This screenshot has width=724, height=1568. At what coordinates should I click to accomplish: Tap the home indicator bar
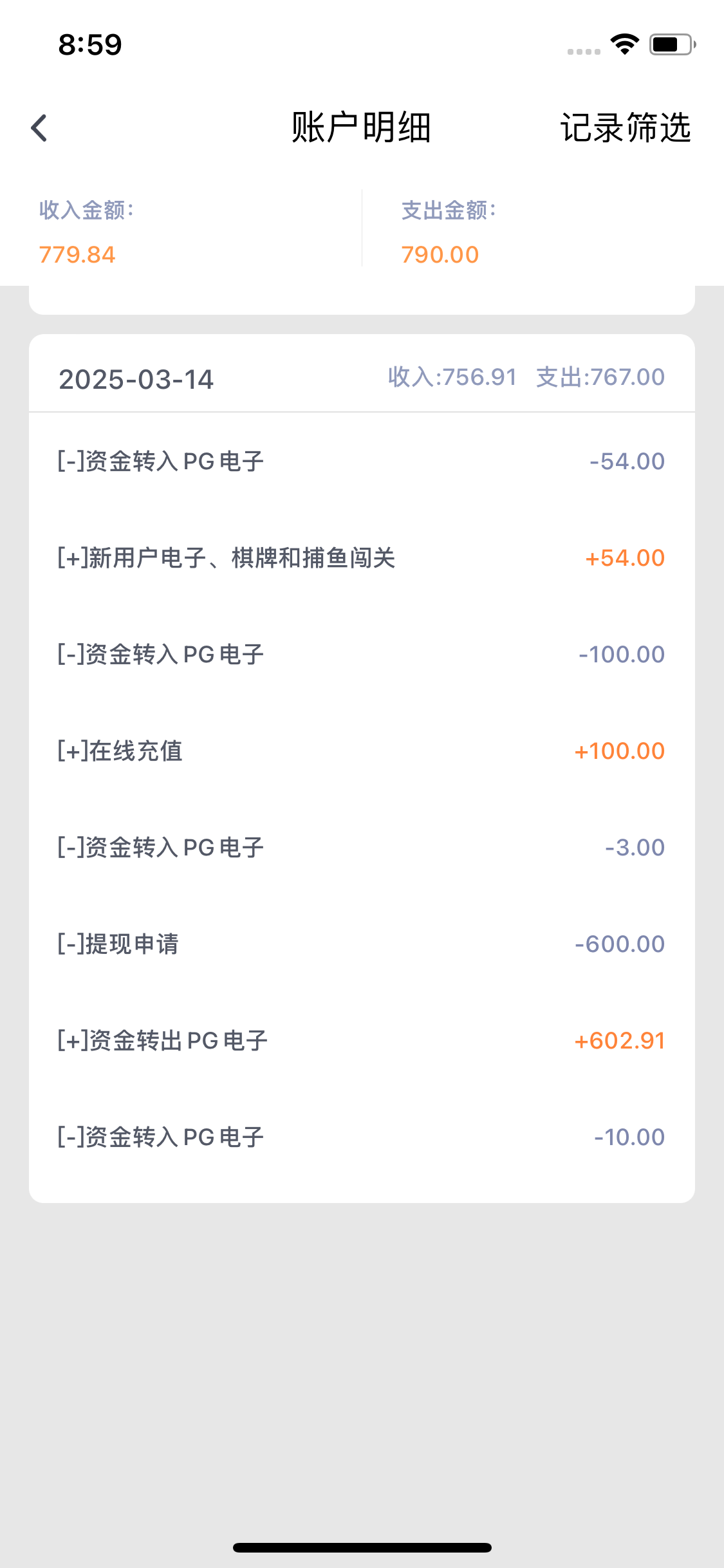362,1547
